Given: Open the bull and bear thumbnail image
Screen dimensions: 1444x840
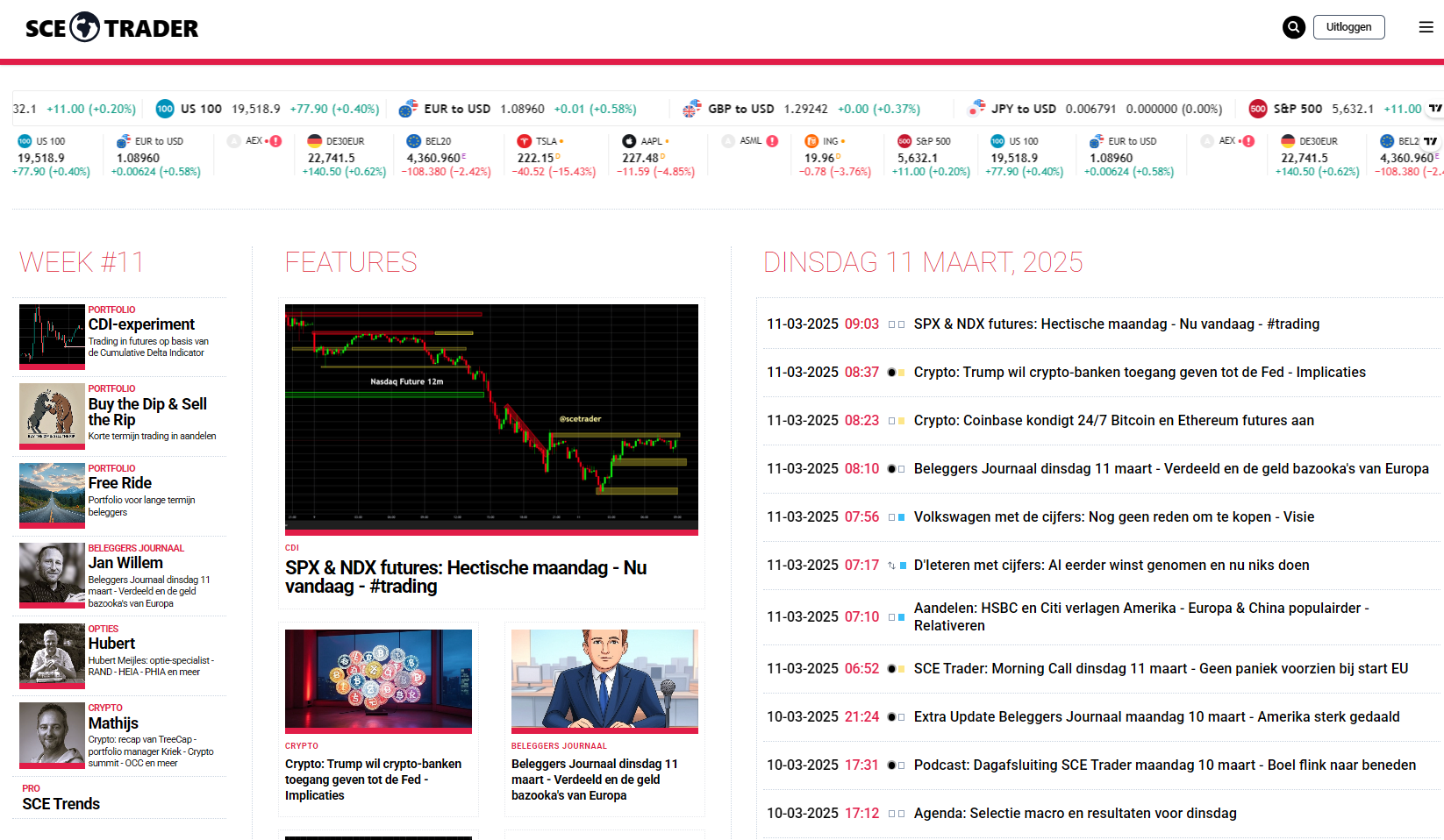Looking at the screenshot, I should (52, 416).
